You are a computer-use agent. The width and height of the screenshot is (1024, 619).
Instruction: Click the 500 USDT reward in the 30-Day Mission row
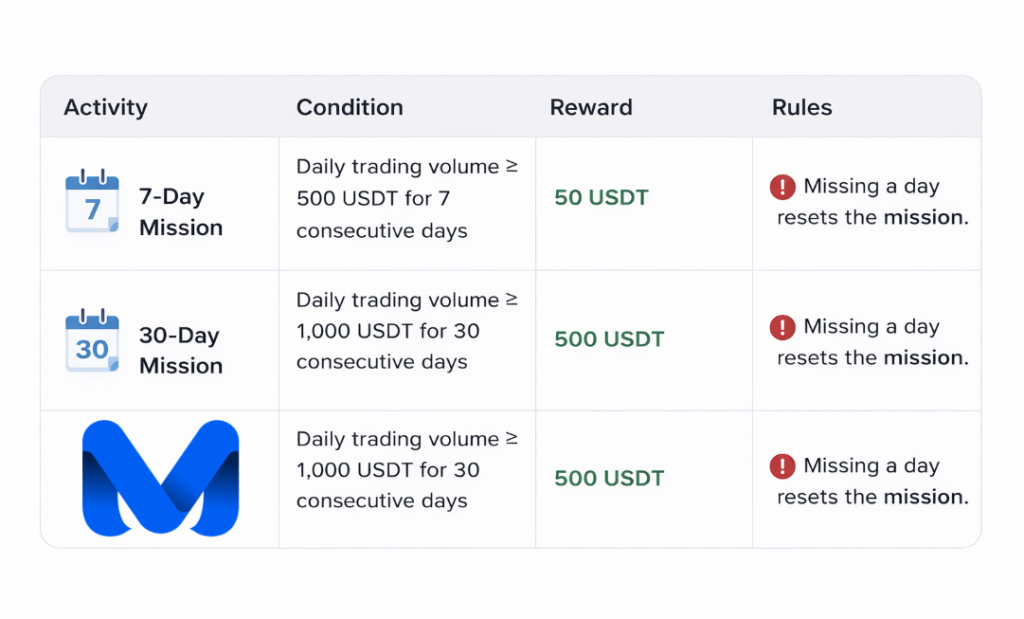pos(609,339)
